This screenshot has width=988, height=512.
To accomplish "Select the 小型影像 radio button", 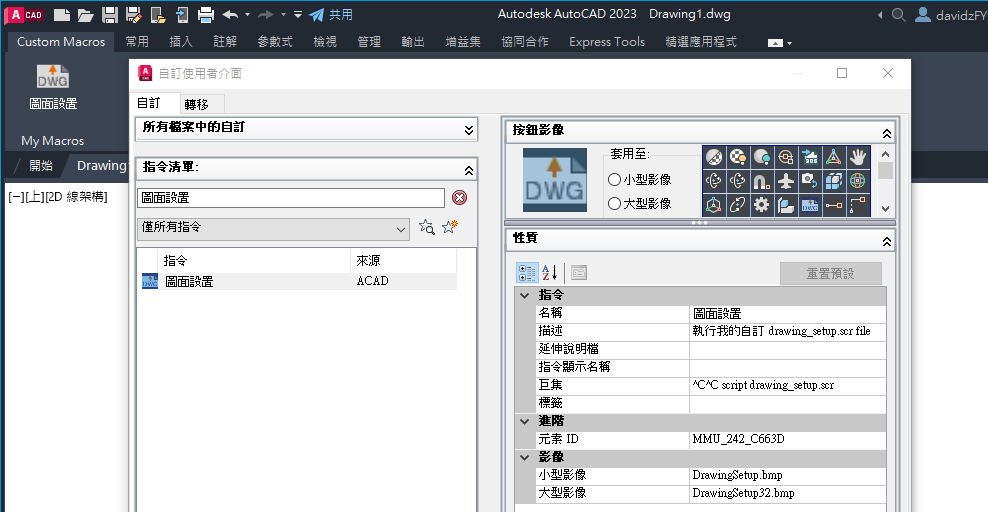I will [x=614, y=179].
